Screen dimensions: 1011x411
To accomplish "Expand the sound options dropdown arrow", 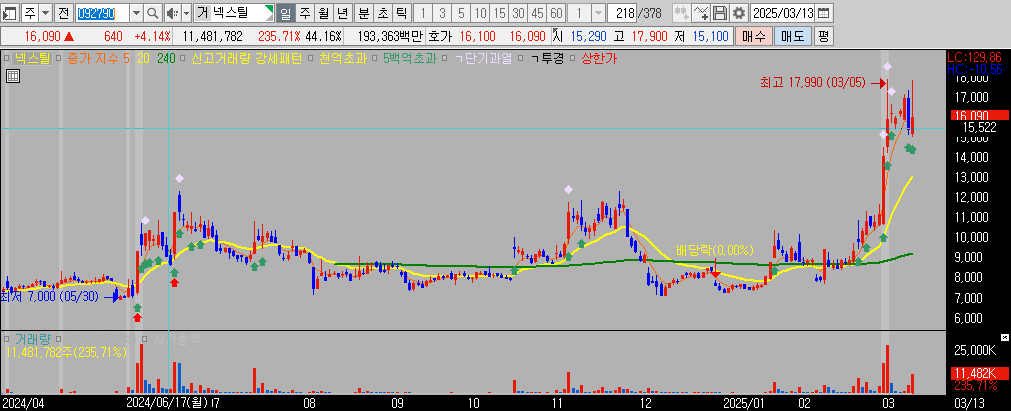I will 186,12.
